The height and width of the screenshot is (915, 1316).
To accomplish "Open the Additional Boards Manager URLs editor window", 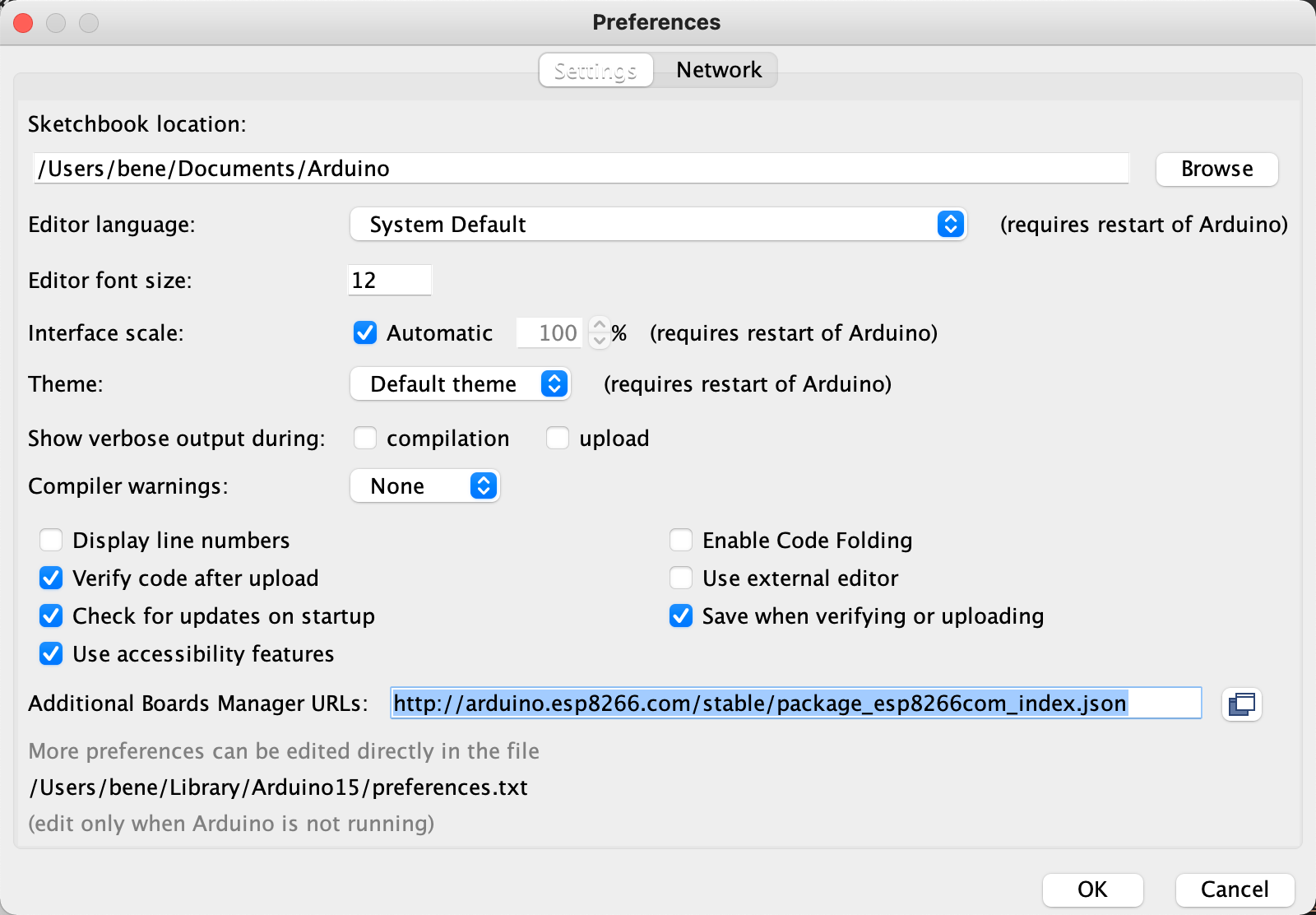I will (1241, 704).
